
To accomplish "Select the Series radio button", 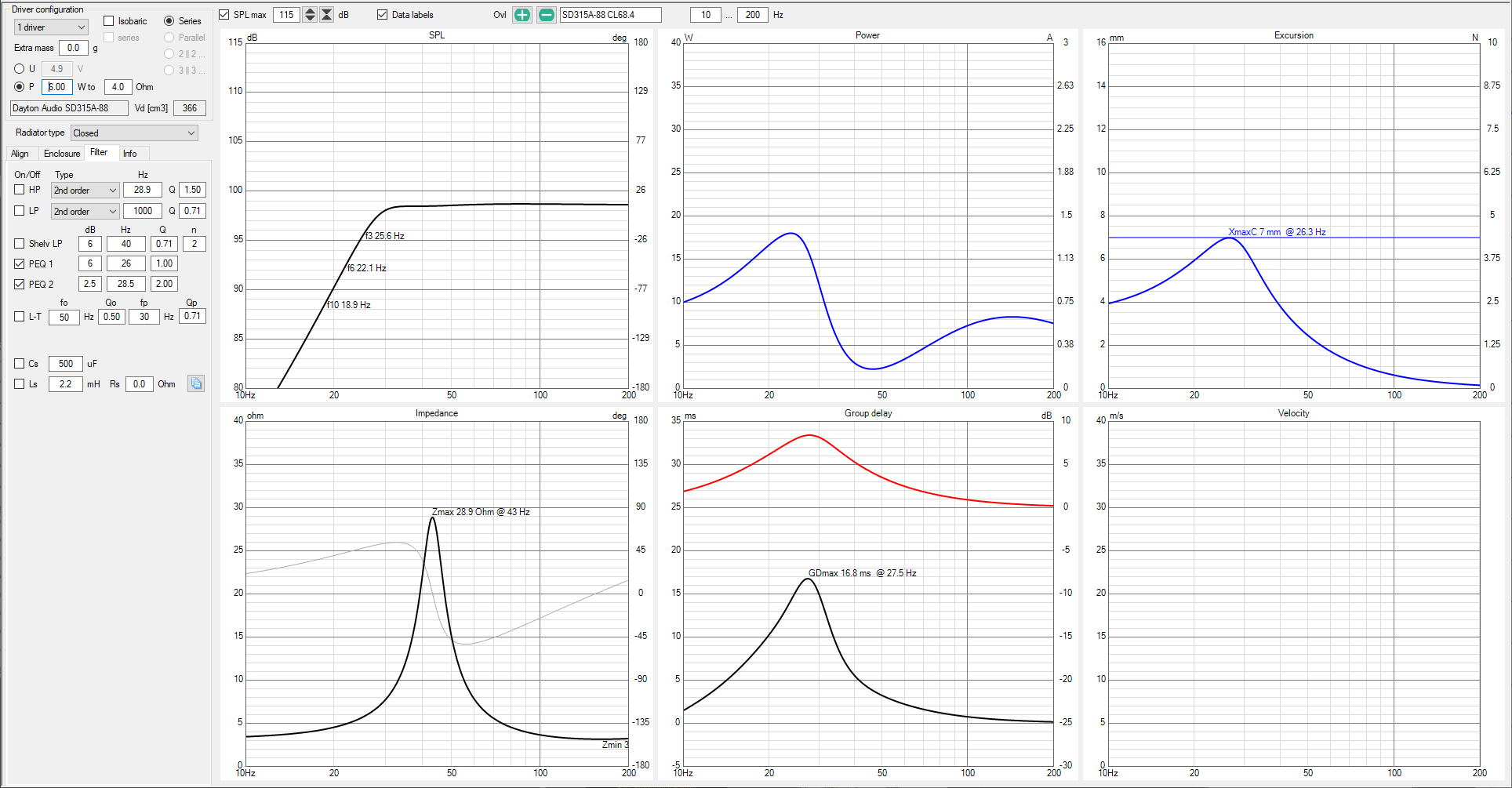I will (x=169, y=21).
